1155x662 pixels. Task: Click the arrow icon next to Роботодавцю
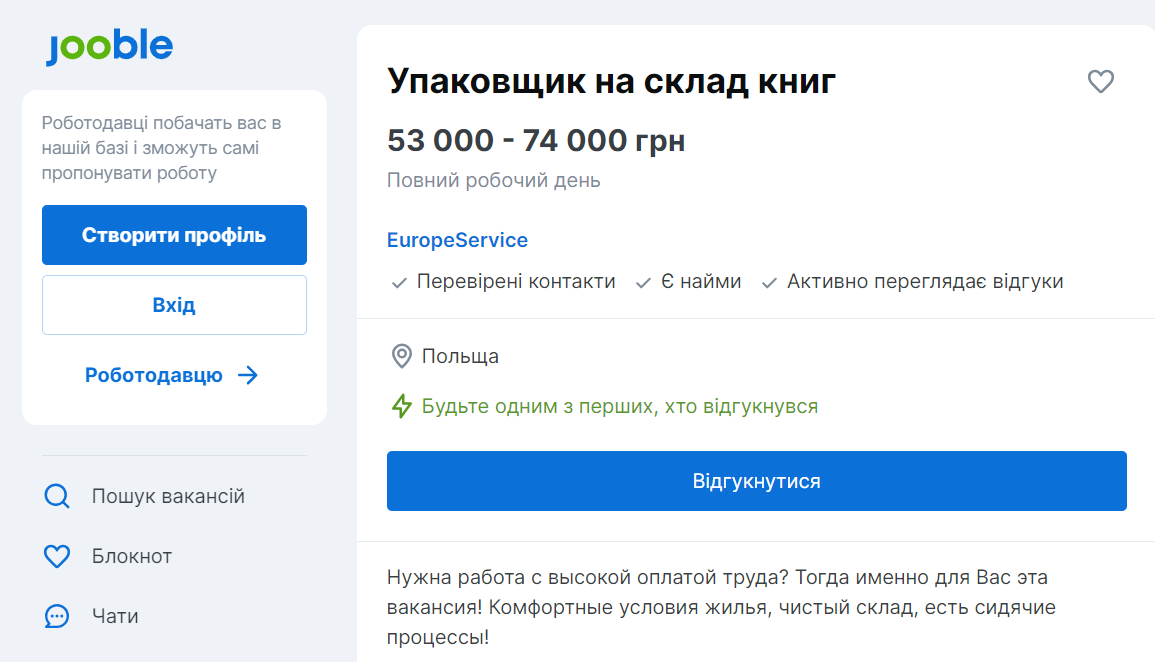tap(249, 375)
